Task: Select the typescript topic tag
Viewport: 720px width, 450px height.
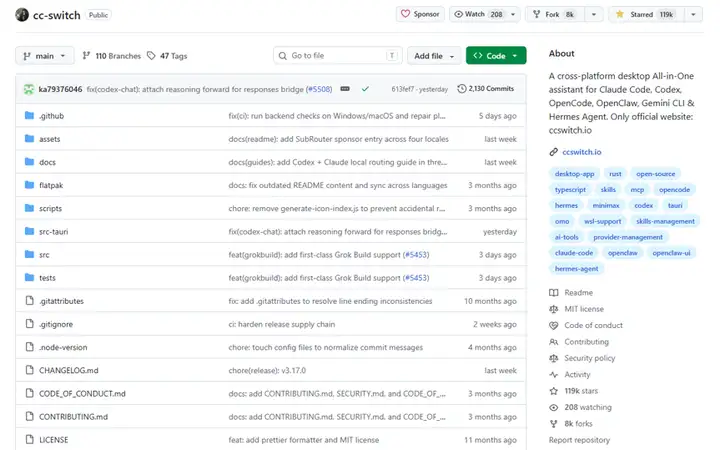Action: (570, 190)
